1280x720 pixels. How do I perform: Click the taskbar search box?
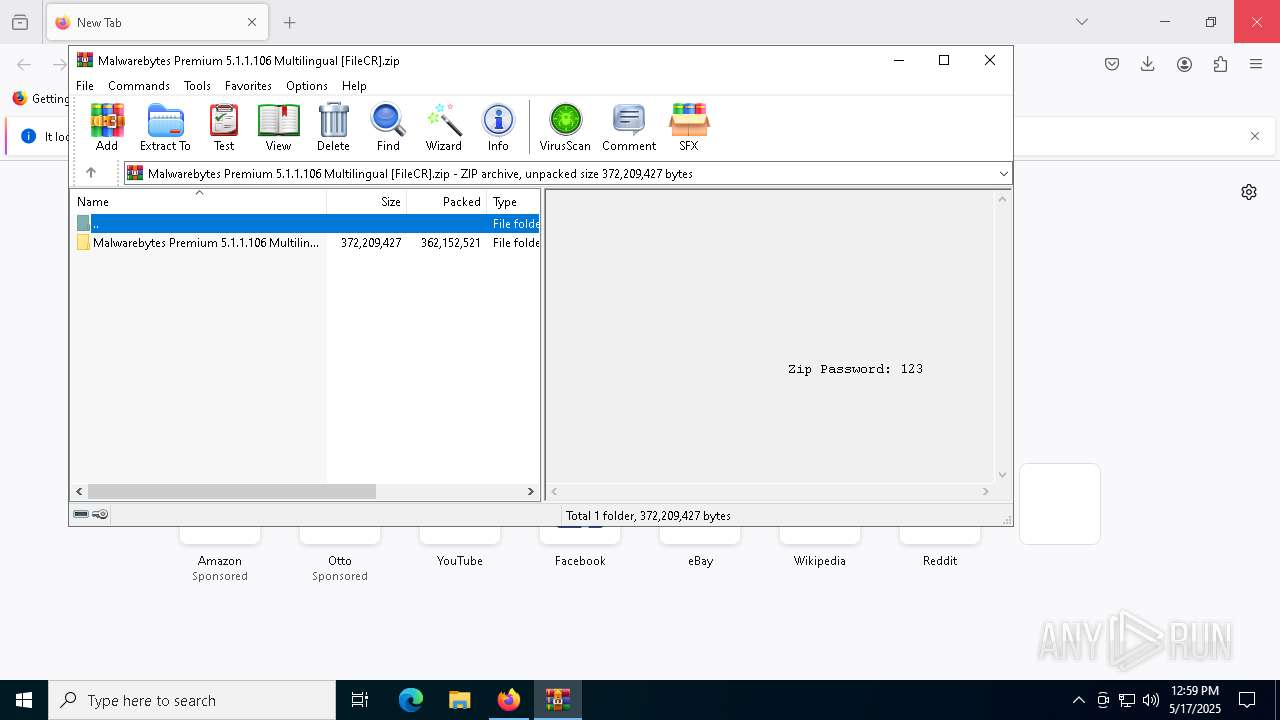pos(192,700)
